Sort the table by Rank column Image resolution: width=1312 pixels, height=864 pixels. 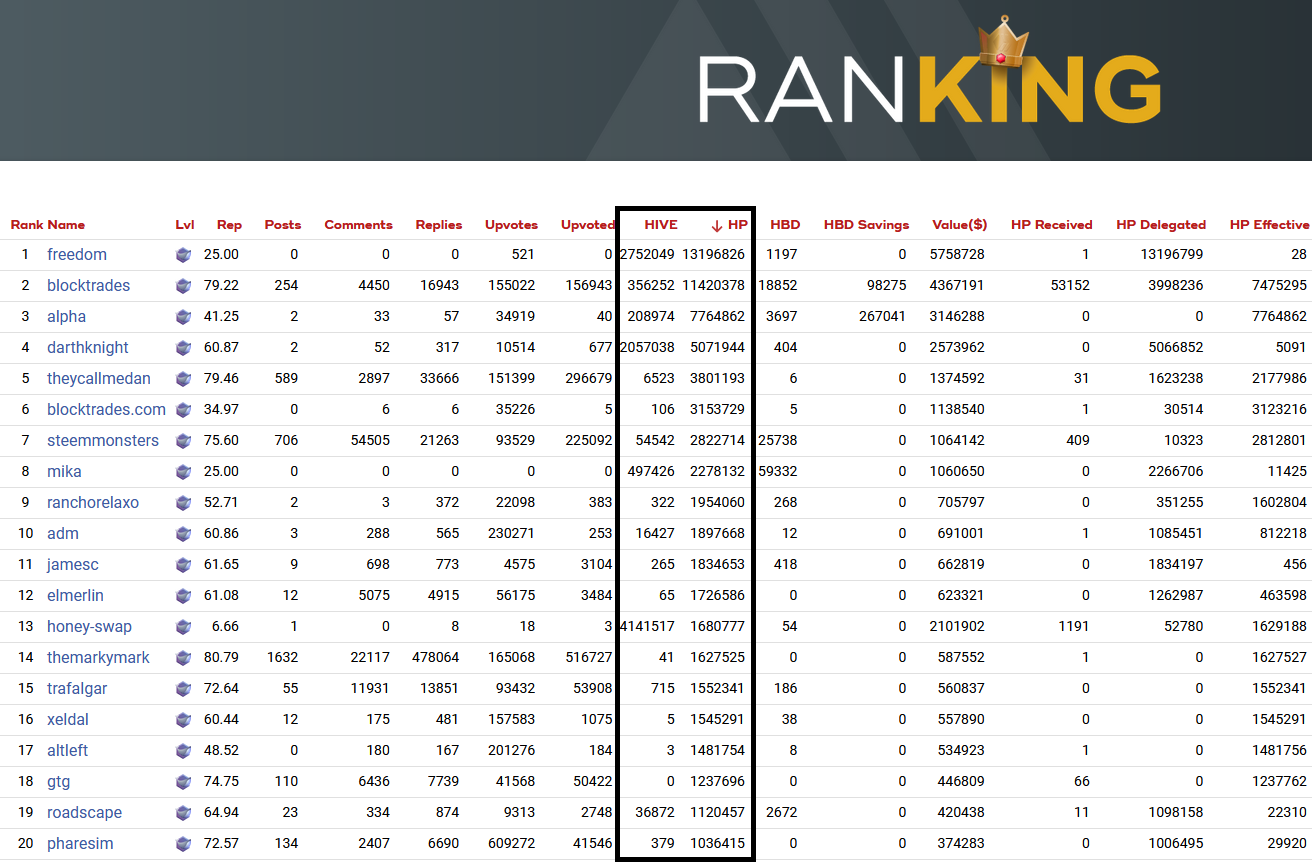pos(27,225)
